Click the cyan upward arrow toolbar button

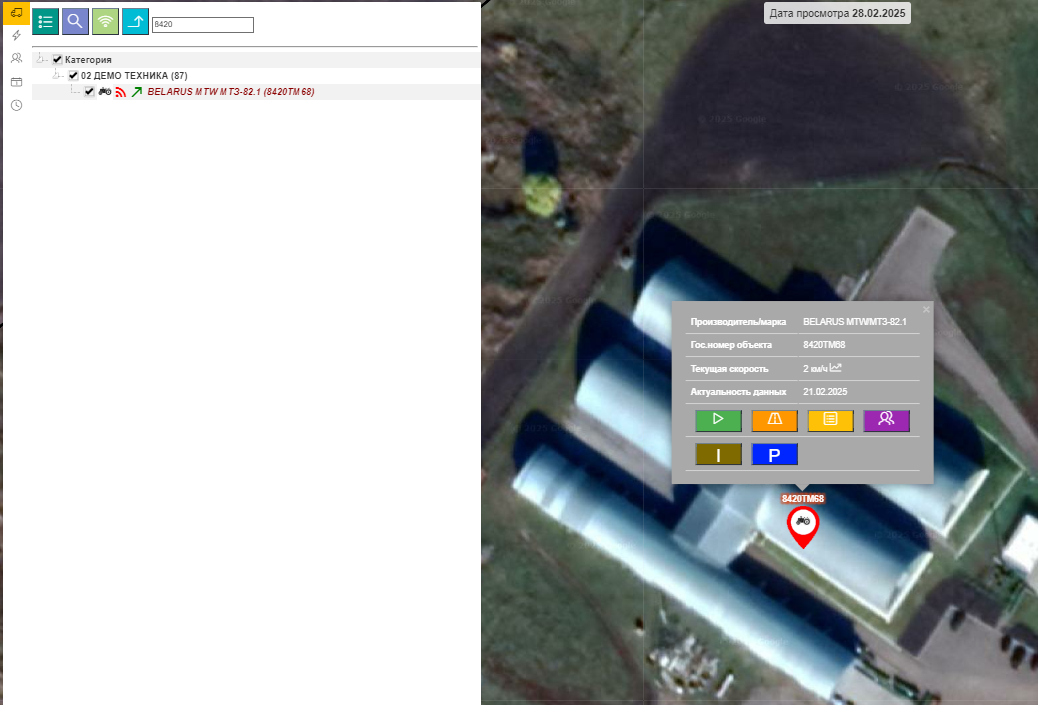tap(135, 21)
